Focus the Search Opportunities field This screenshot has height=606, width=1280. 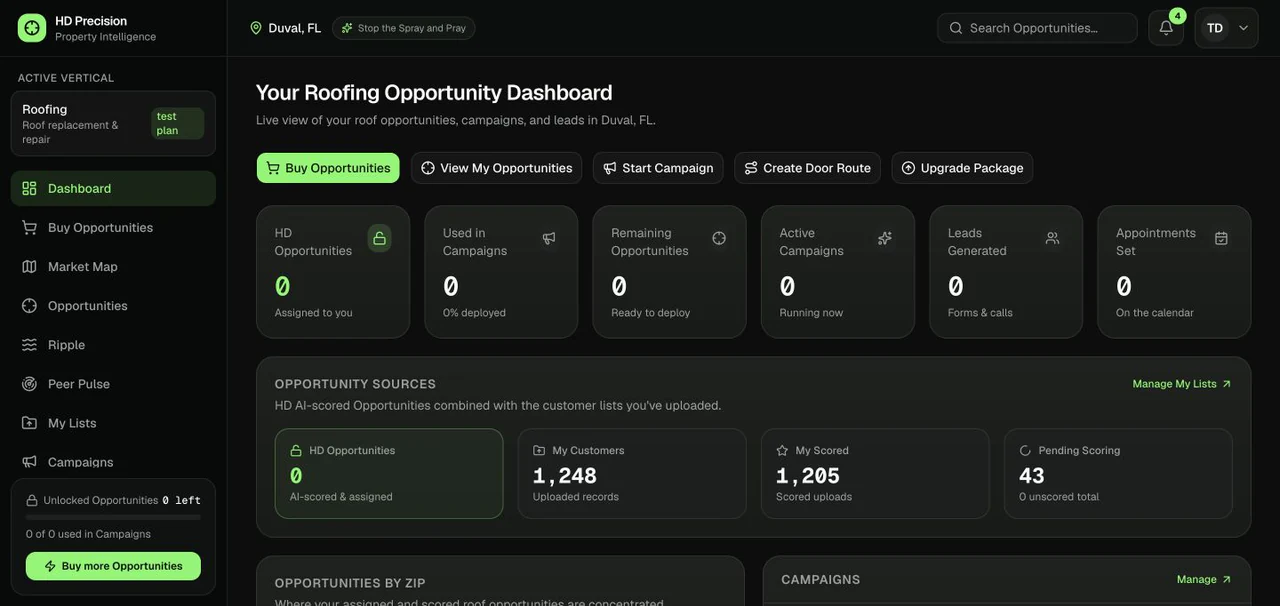(1037, 28)
